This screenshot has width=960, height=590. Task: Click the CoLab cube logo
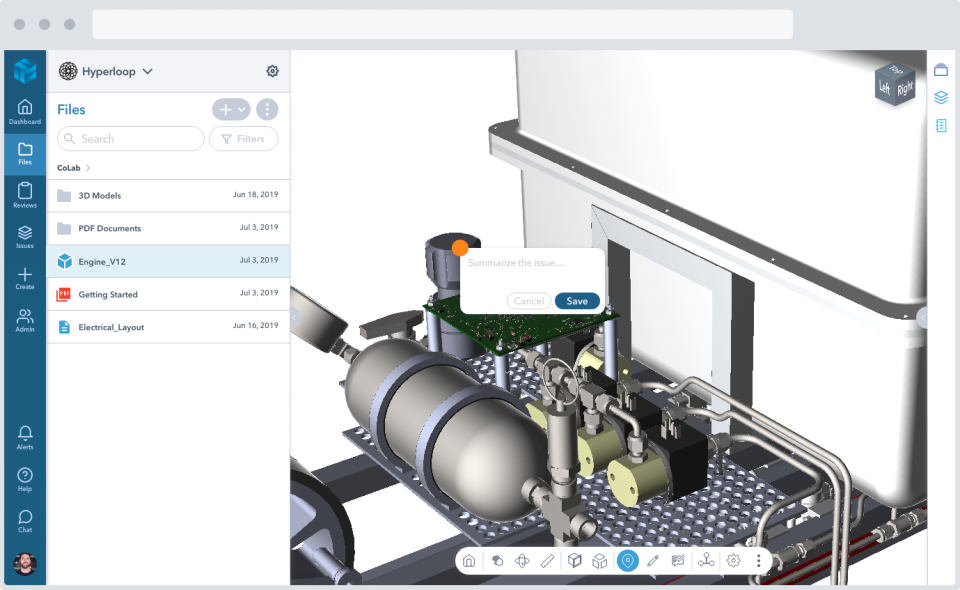tap(25, 71)
